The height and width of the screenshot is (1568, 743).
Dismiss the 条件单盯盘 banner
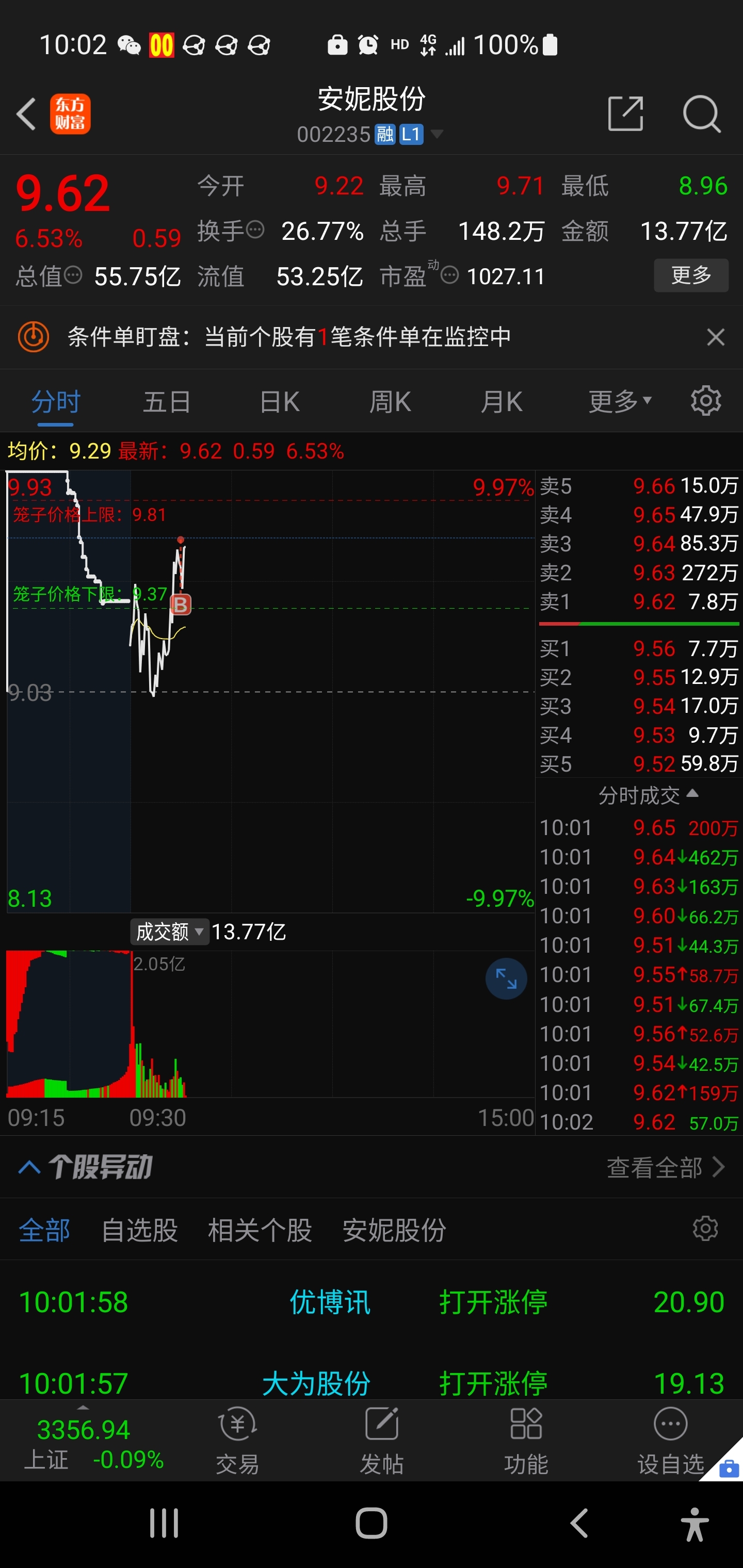[x=716, y=337]
